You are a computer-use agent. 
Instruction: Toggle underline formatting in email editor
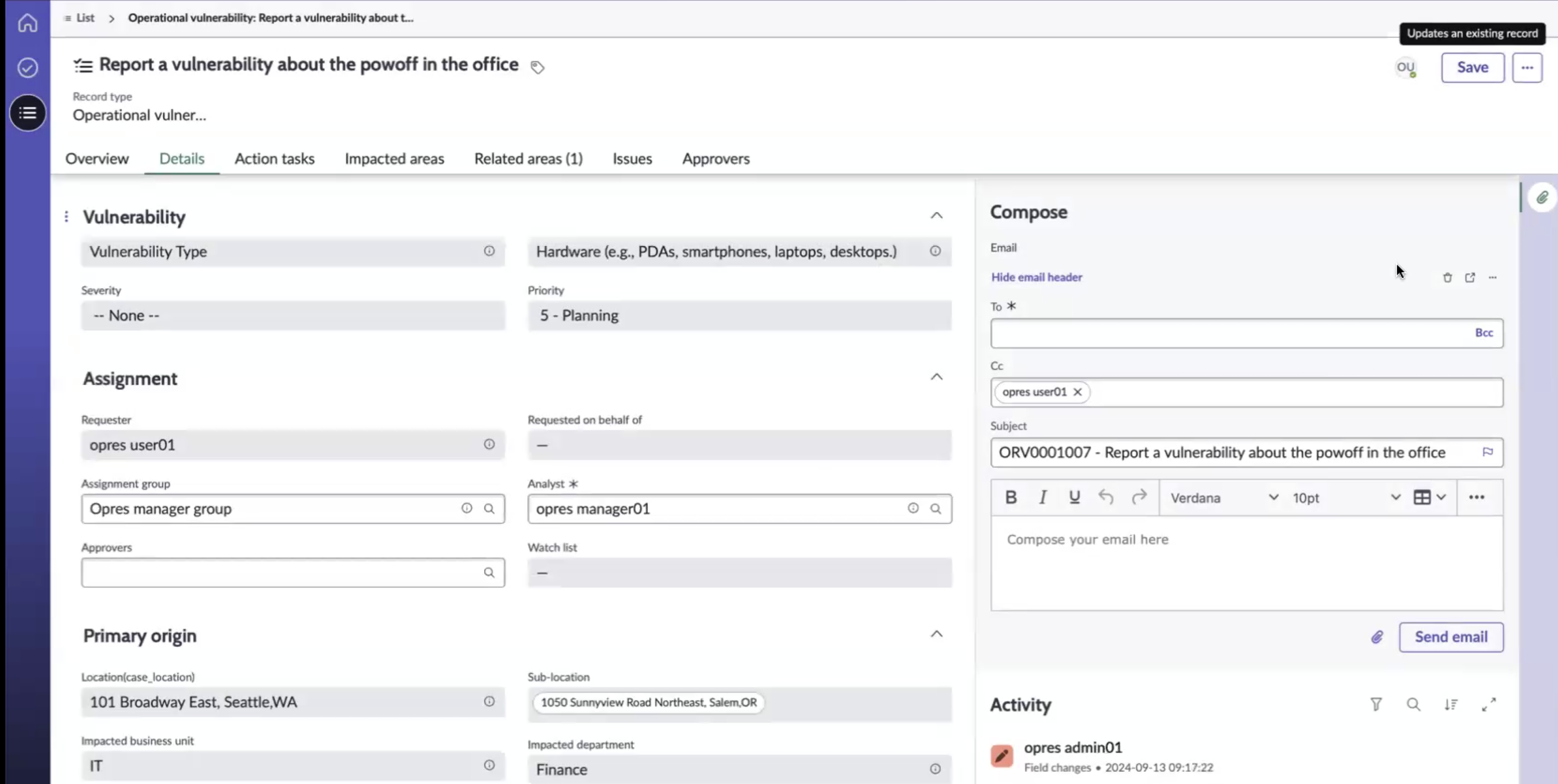point(1074,497)
